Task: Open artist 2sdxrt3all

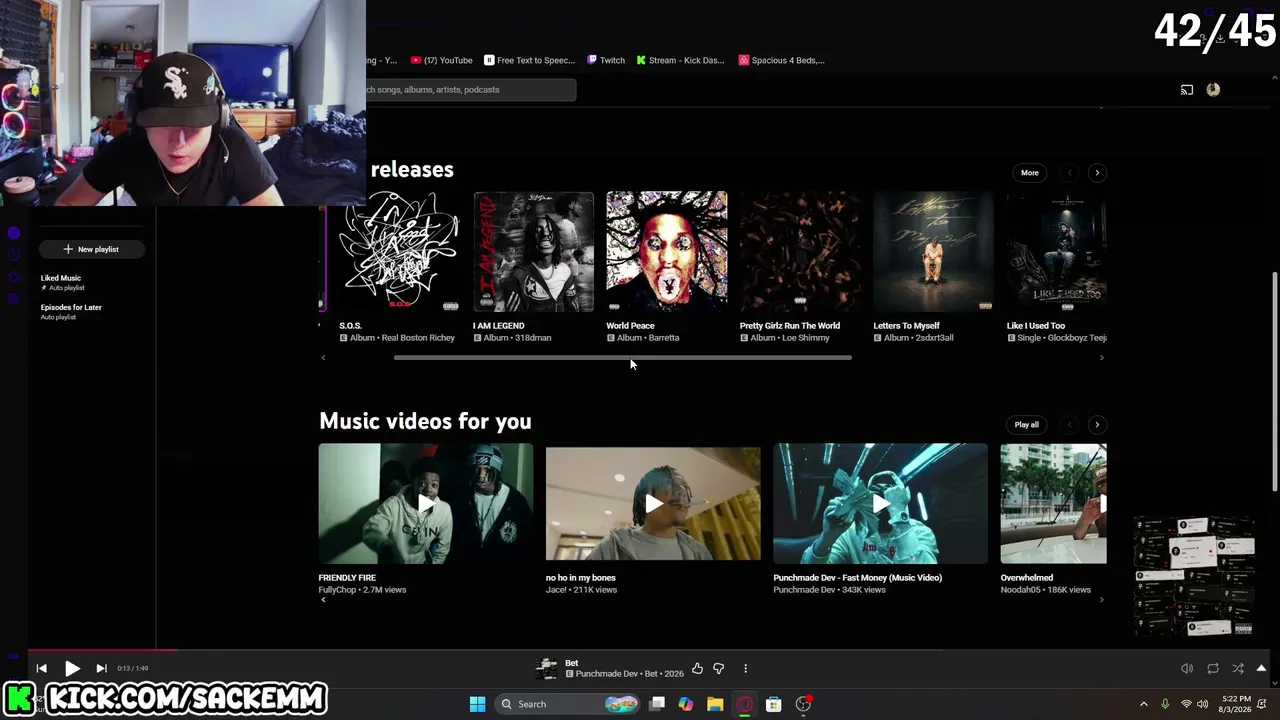Action: pos(934,338)
